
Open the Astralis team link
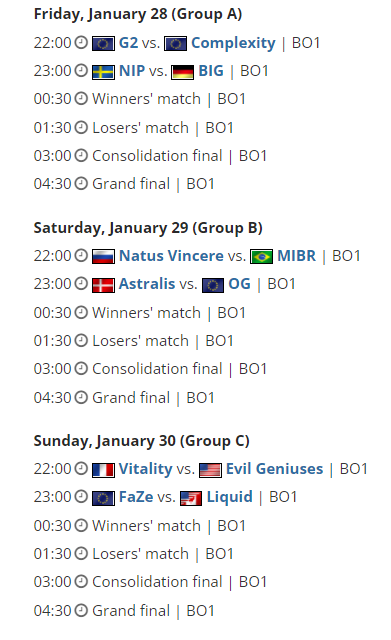click(147, 284)
